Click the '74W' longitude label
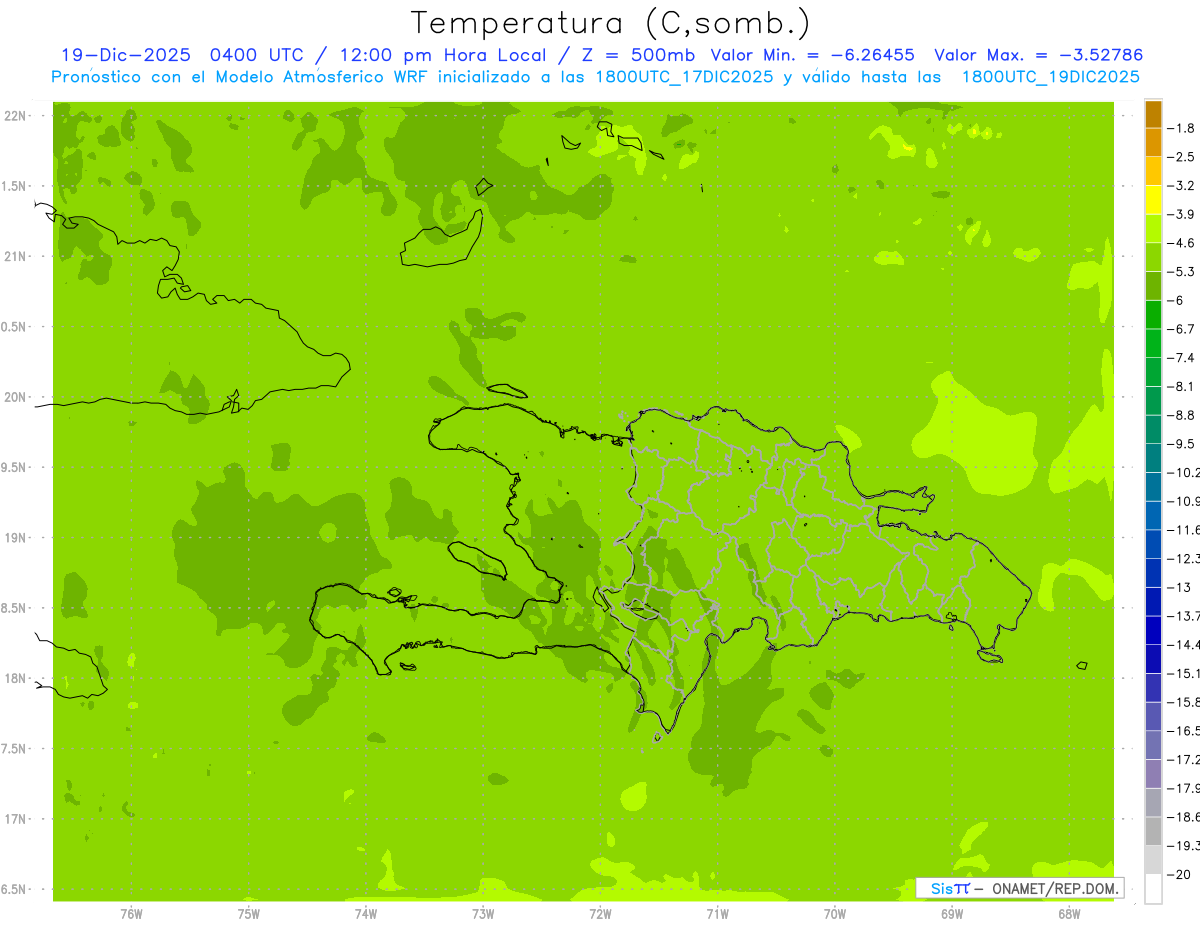The width and height of the screenshot is (1200, 927). [366, 913]
